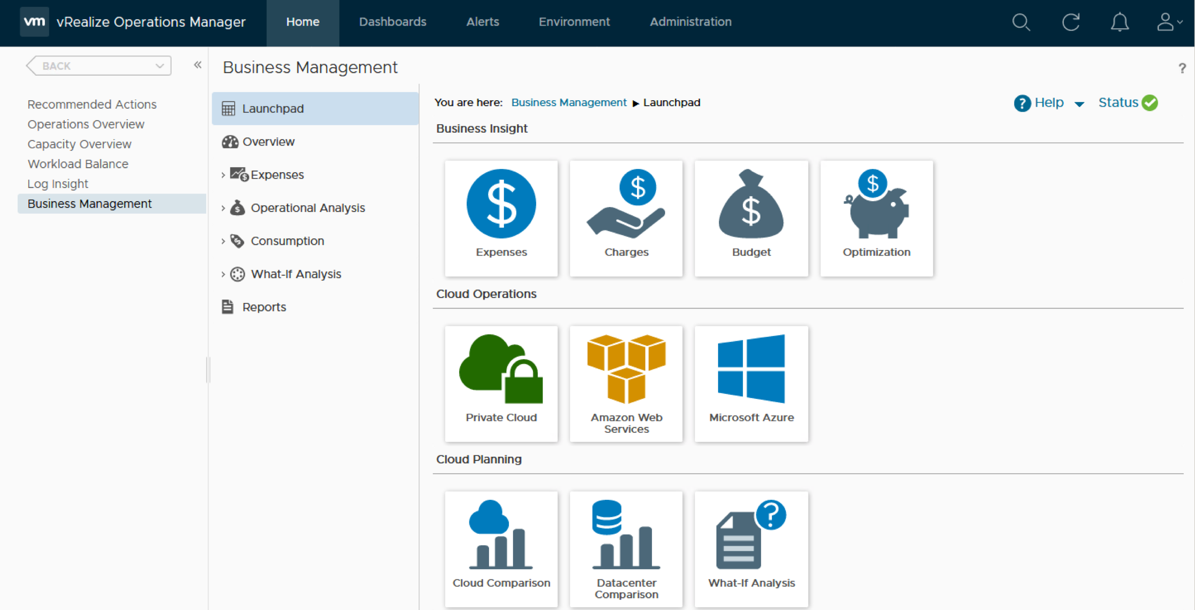Click the search magnifier icon
The image size is (1195, 610).
click(x=1021, y=21)
